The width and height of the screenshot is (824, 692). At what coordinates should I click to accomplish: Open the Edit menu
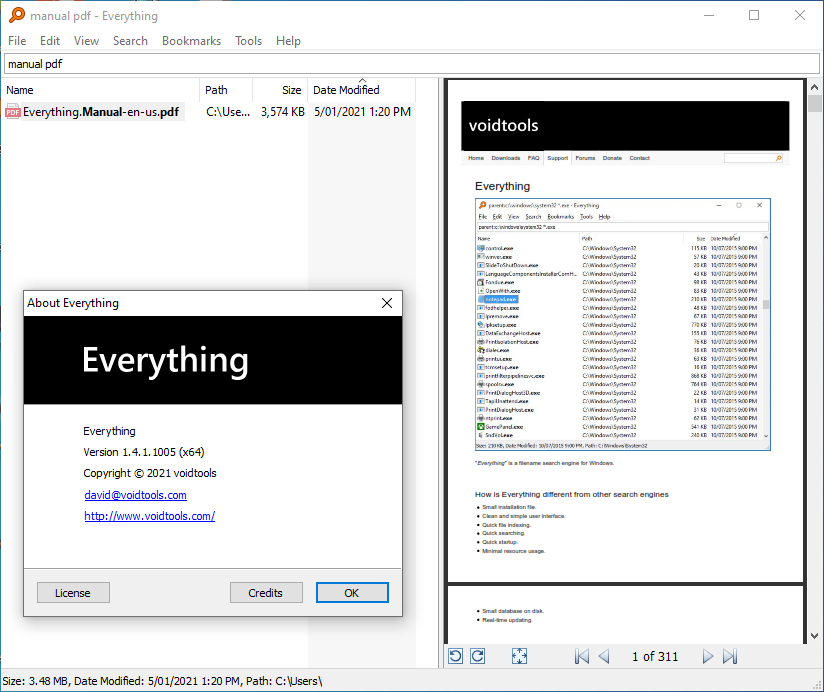(x=50, y=41)
